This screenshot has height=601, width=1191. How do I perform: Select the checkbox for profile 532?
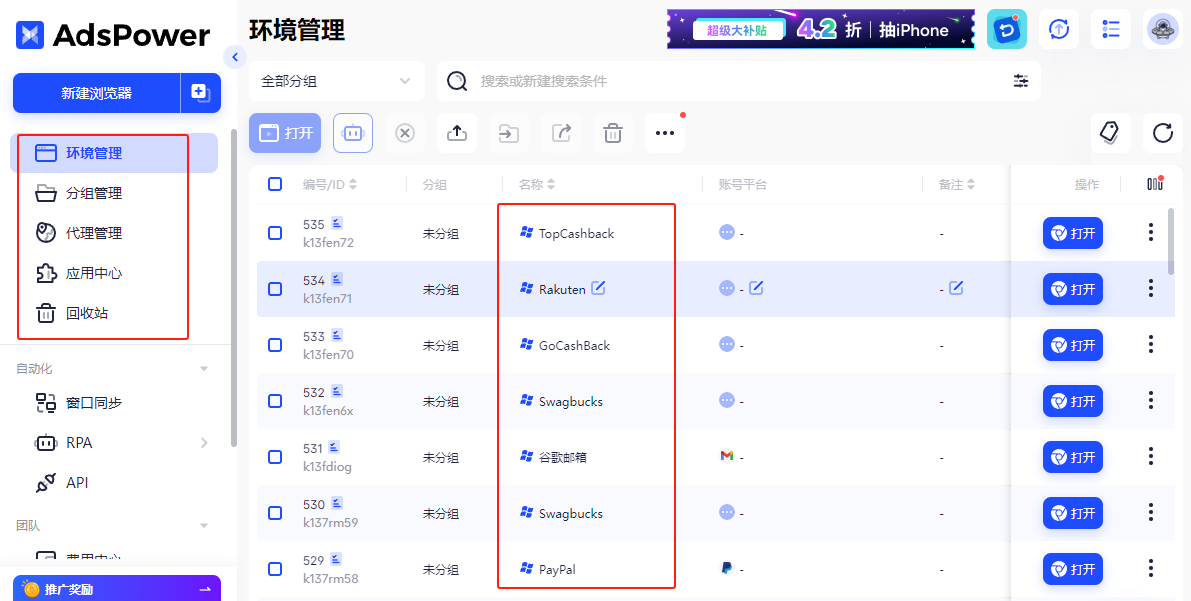pyautogui.click(x=275, y=401)
